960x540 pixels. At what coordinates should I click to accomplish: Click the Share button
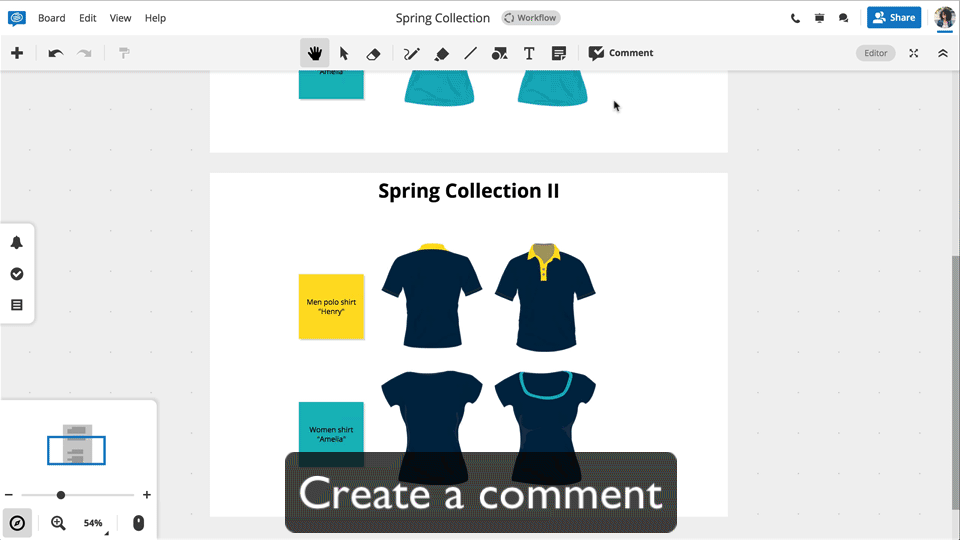894,18
